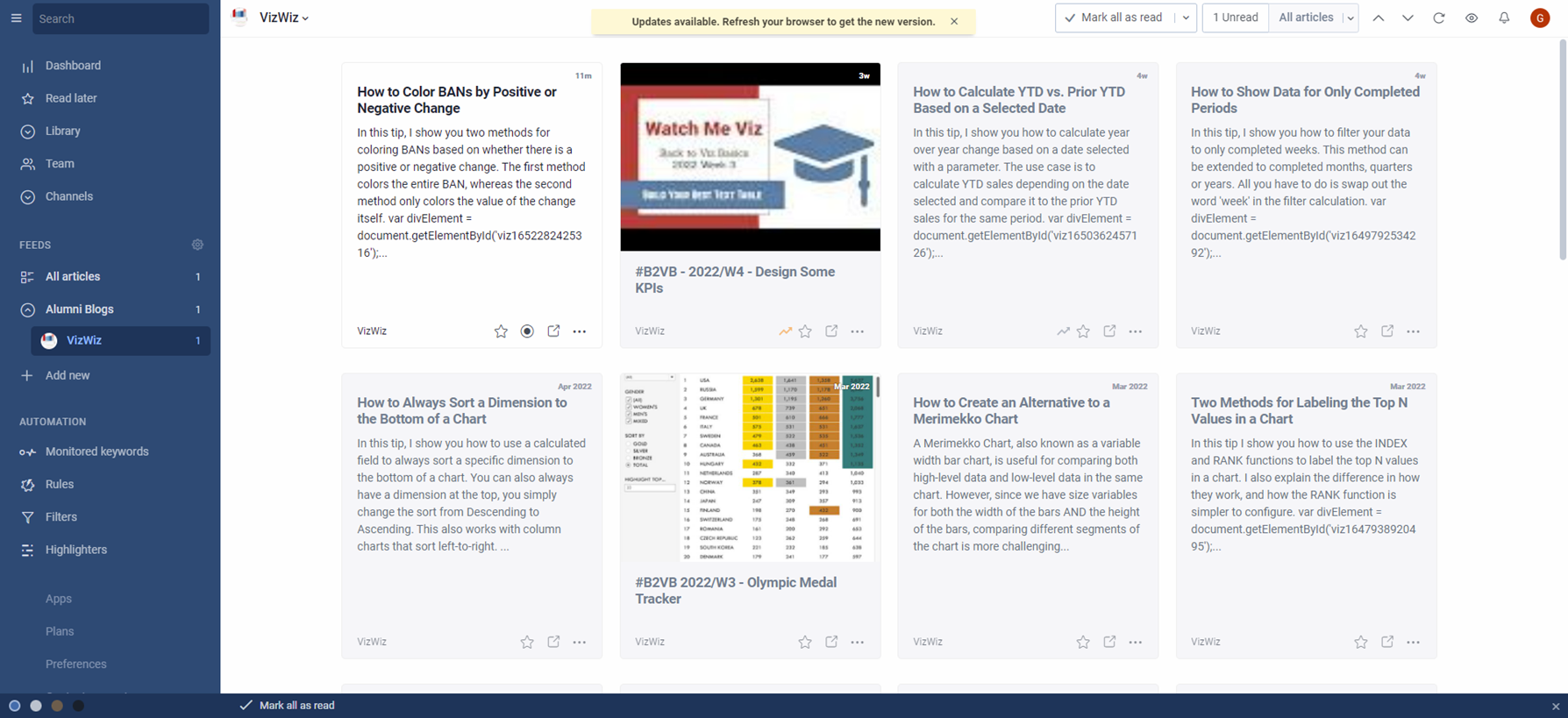This screenshot has width=1568, height=718.
Task: Mark the Color BANs article as read
Action: click(527, 331)
